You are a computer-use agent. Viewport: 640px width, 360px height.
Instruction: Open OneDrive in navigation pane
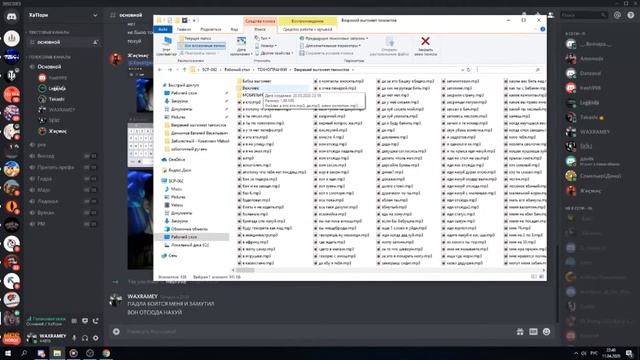point(175,160)
